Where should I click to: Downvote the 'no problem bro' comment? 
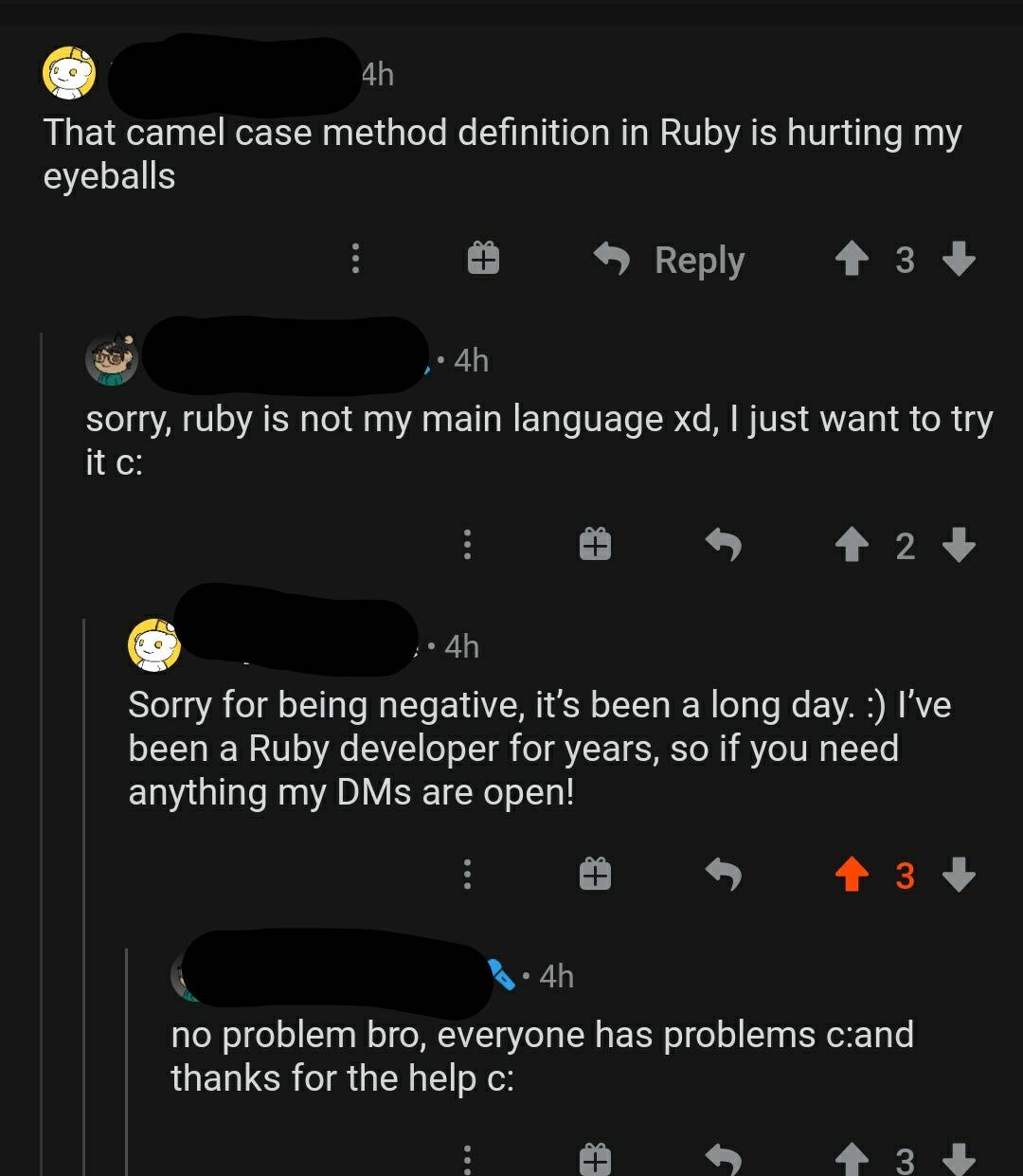pos(959,1158)
